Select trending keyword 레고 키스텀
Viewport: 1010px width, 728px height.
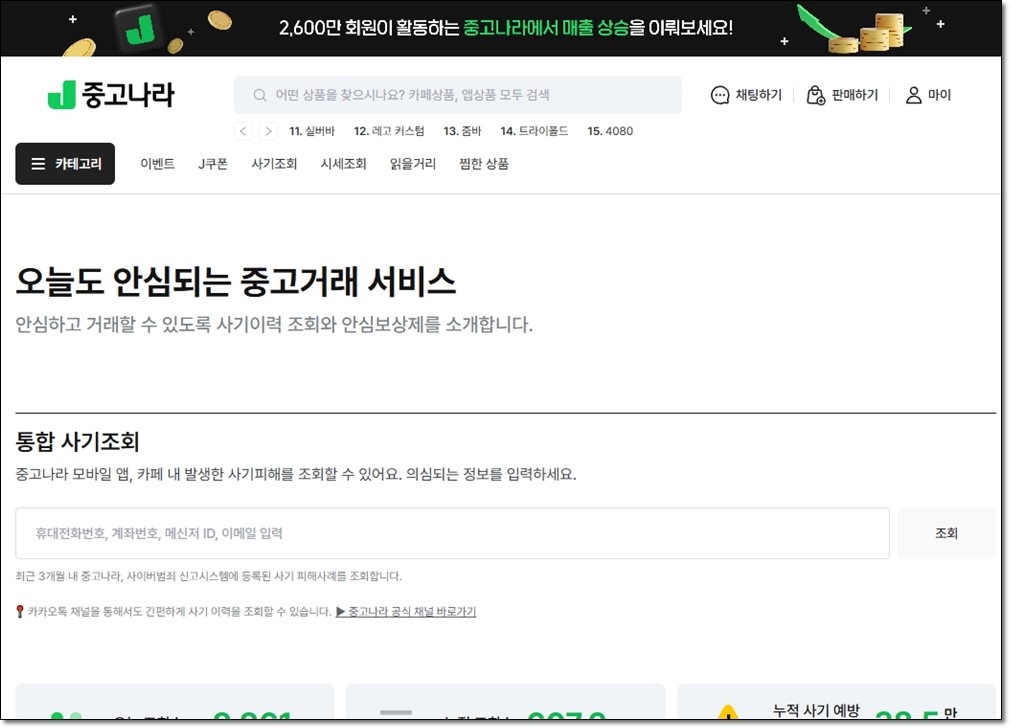pos(389,131)
